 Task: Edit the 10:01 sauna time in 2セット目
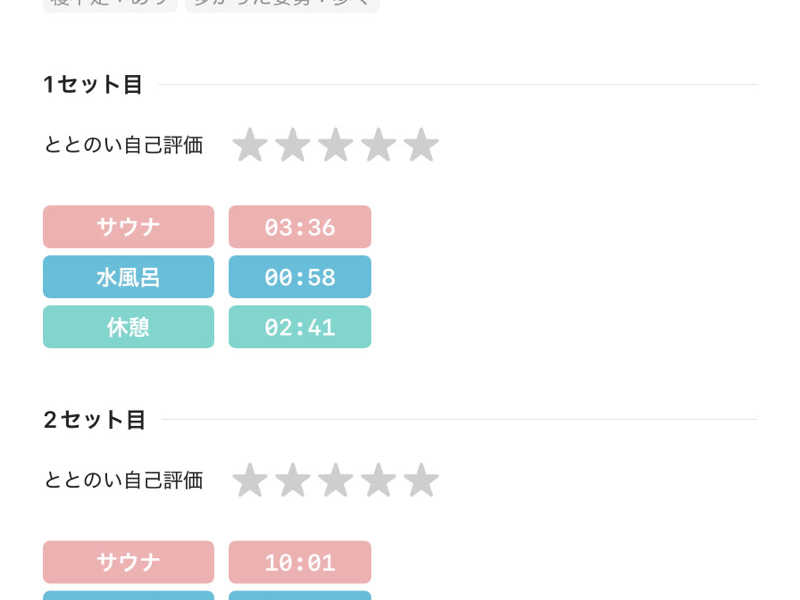300,562
